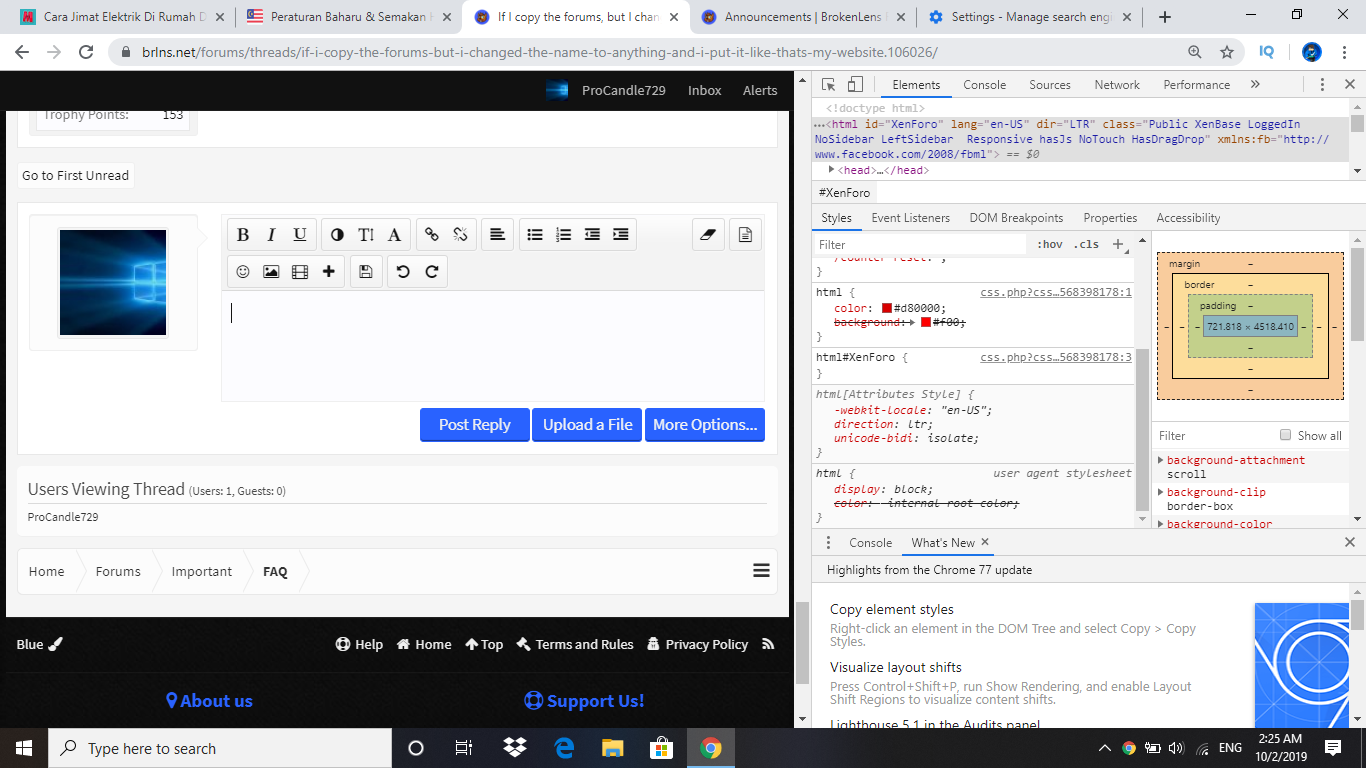Open the text alignment tool
Viewport: 1366px width, 768px height.
[497, 235]
